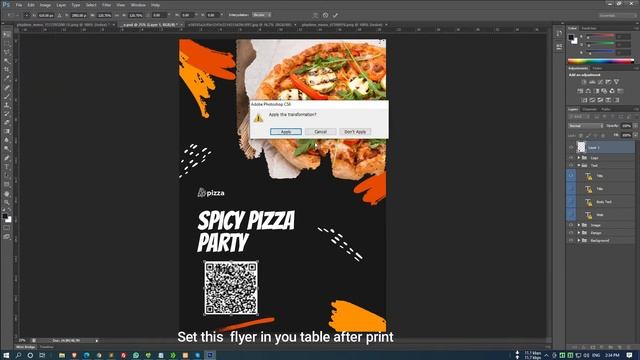Hide the Background layer group
Image resolution: width=640 pixels, height=360 pixels.
point(571,240)
